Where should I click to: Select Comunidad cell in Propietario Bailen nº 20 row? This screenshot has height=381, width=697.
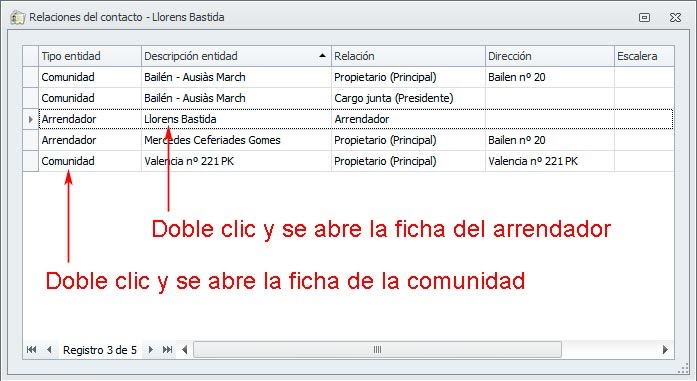(90, 77)
